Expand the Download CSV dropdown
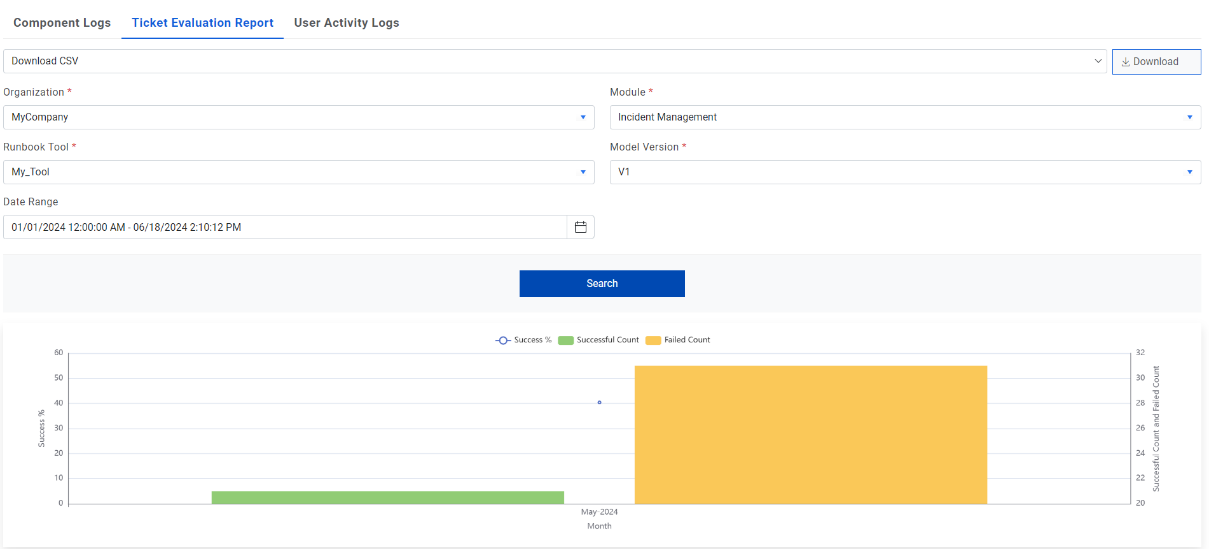 (1098, 61)
